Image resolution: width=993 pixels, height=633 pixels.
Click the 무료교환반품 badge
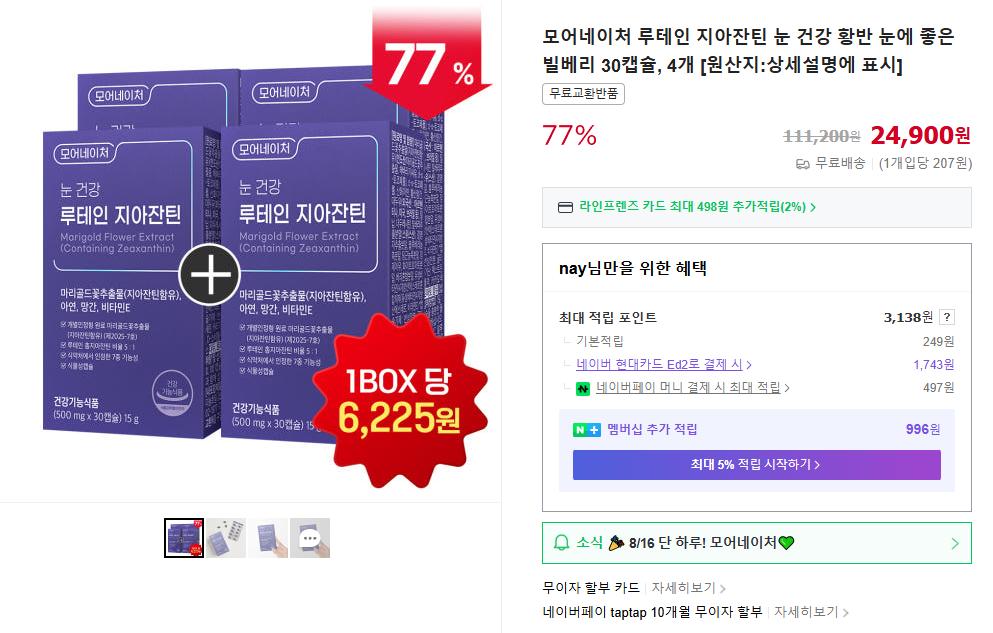[583, 94]
